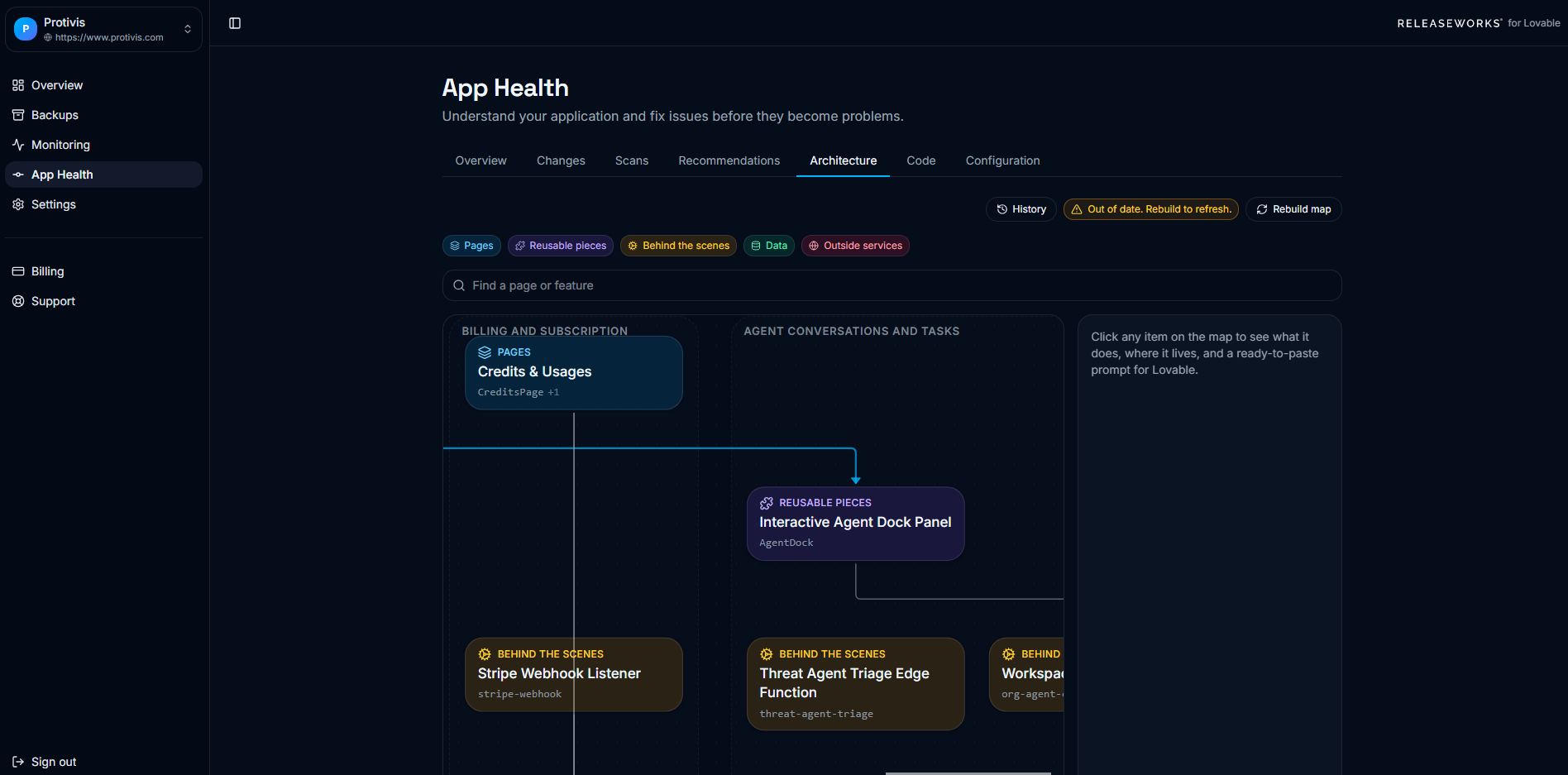The height and width of the screenshot is (775, 1568).
Task: Switch to the Code tab
Action: [x=920, y=160]
